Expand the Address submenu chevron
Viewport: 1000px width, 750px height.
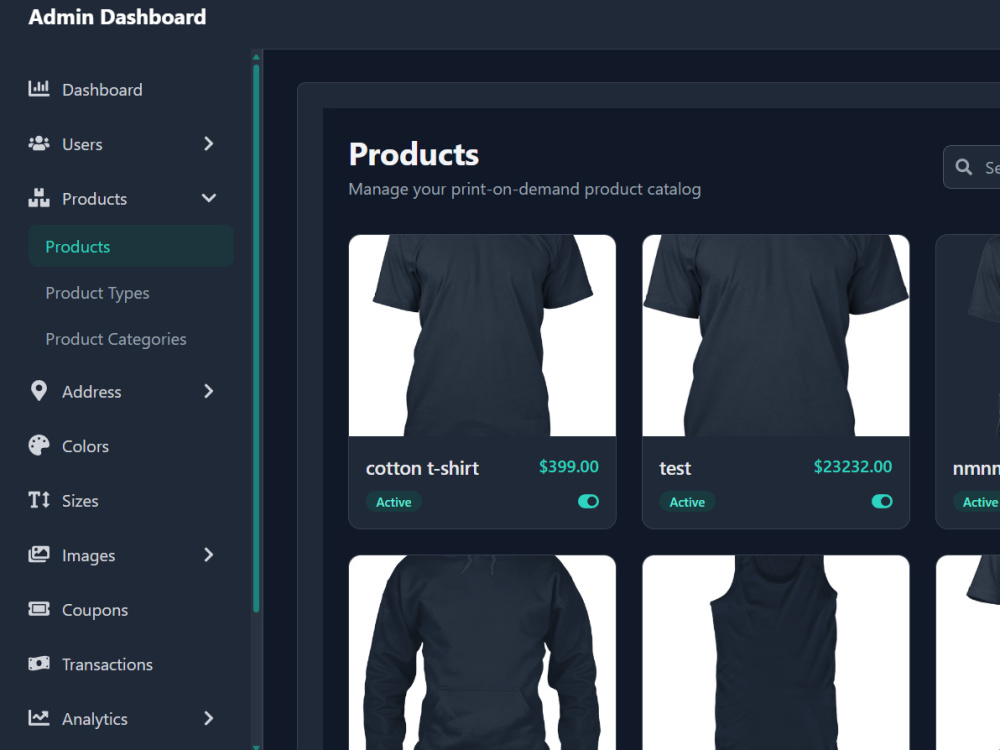(209, 391)
